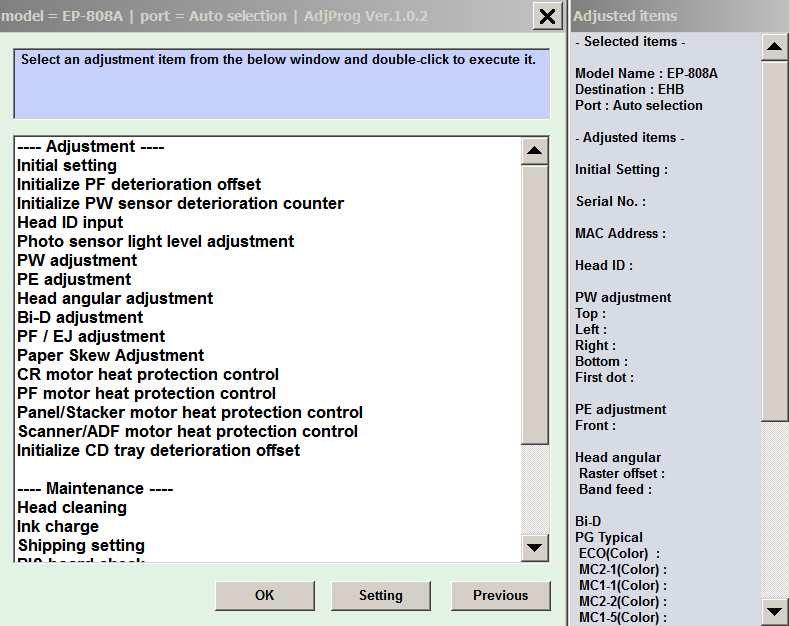The height and width of the screenshot is (626, 790).
Task: Click 'First dot :' entry
Action: 605,378
